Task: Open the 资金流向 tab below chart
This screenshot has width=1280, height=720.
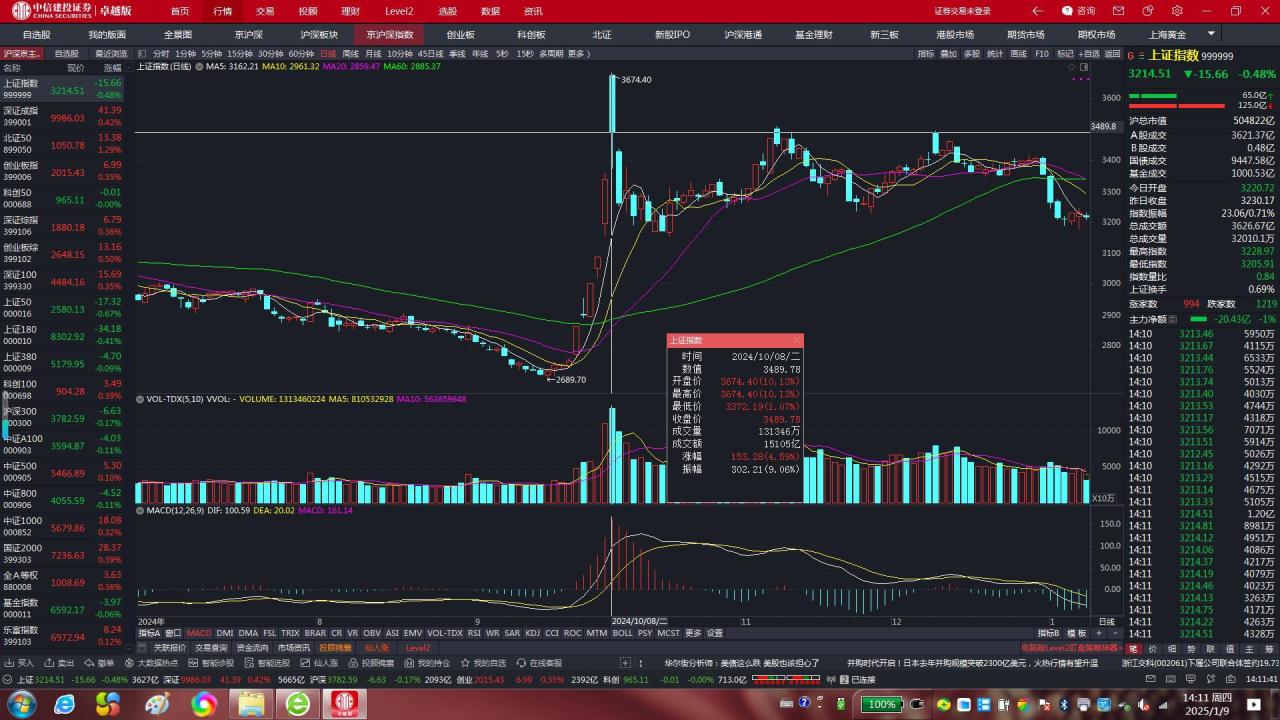Action: pos(252,648)
